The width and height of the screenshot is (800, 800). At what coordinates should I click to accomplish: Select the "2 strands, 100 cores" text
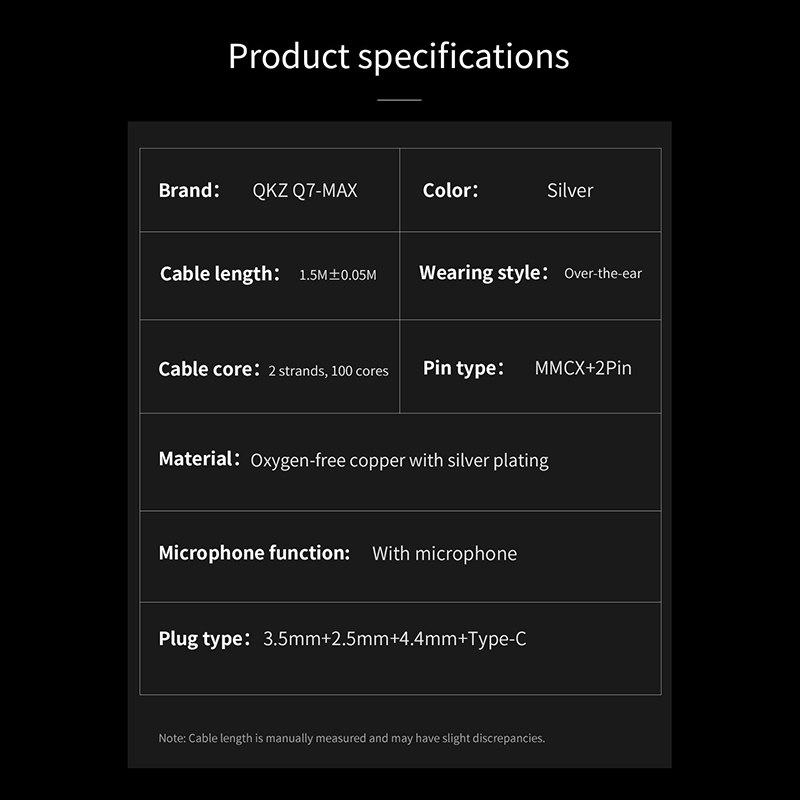[x=328, y=371]
